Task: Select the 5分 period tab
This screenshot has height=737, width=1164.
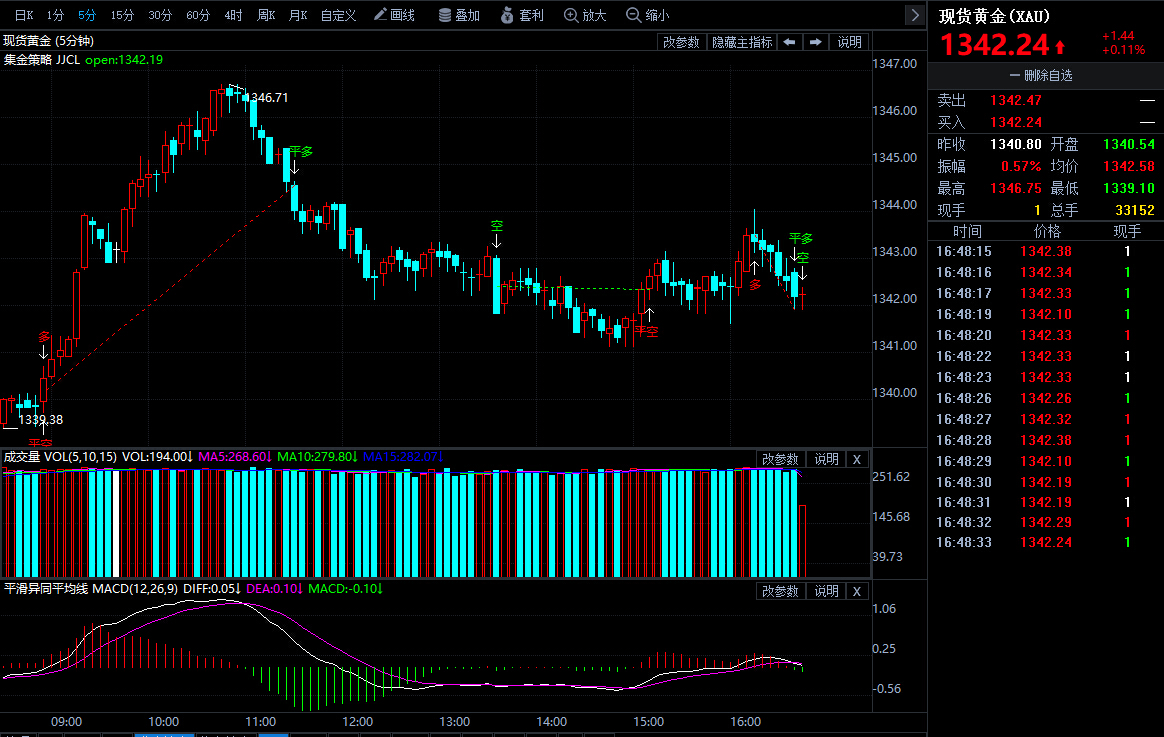Action: (87, 15)
